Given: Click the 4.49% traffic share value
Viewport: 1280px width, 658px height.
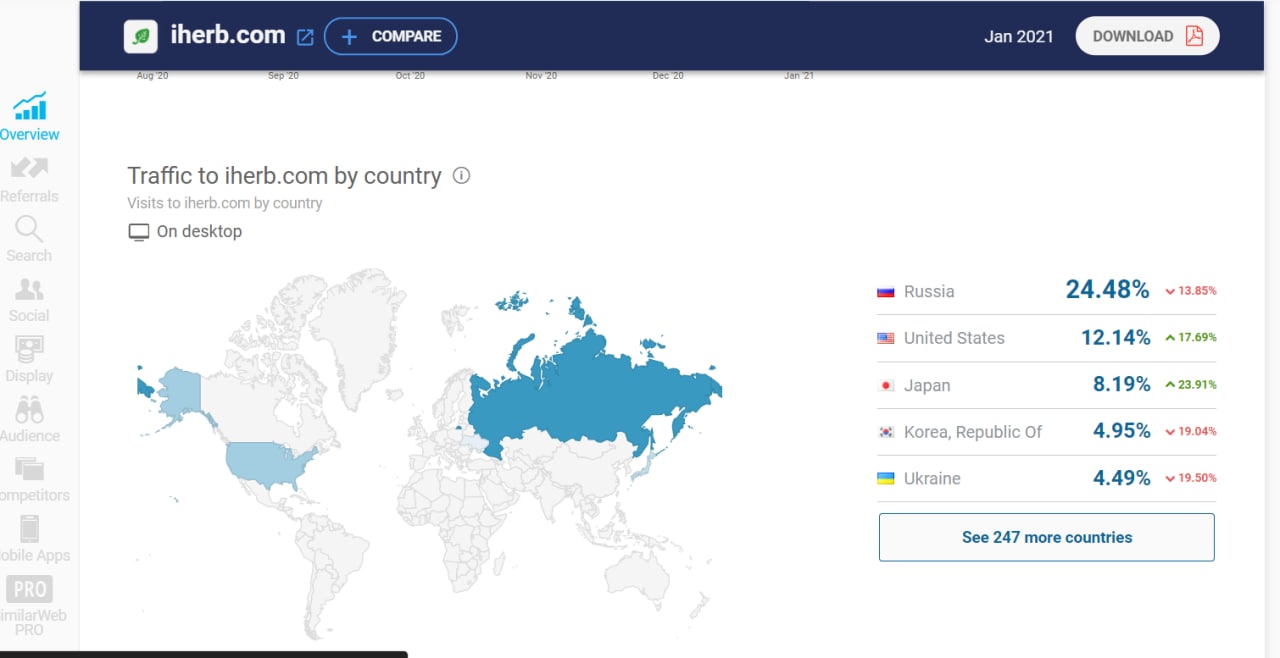Looking at the screenshot, I should tap(1121, 478).
